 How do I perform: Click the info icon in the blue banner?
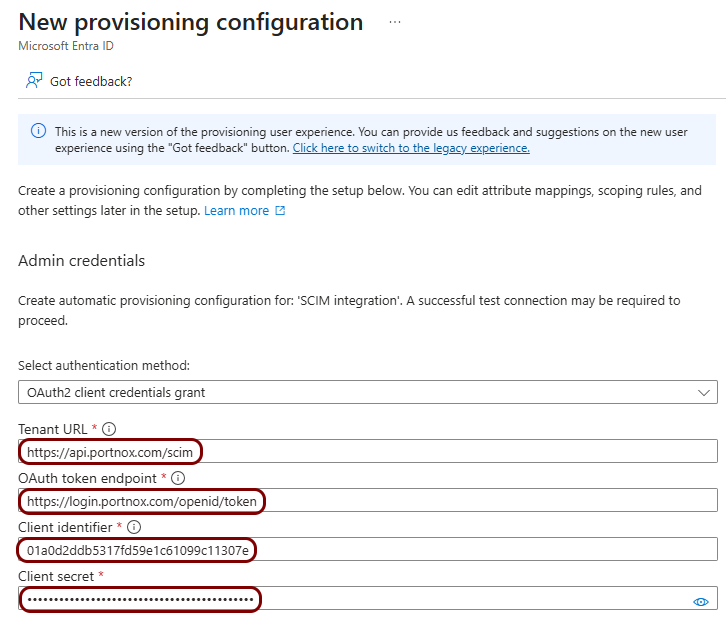pyautogui.click(x=38, y=131)
